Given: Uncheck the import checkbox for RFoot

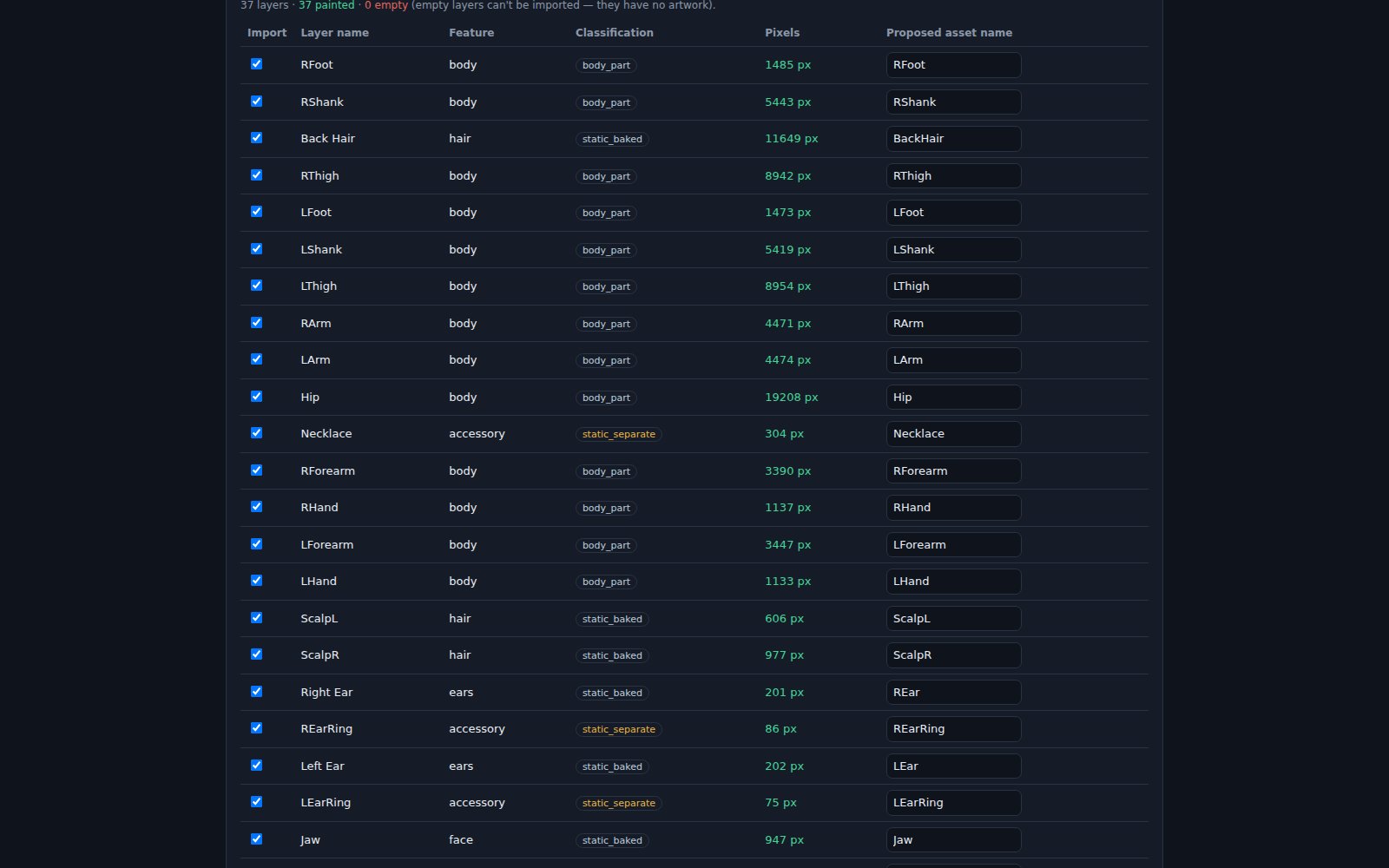Looking at the screenshot, I should [256, 64].
